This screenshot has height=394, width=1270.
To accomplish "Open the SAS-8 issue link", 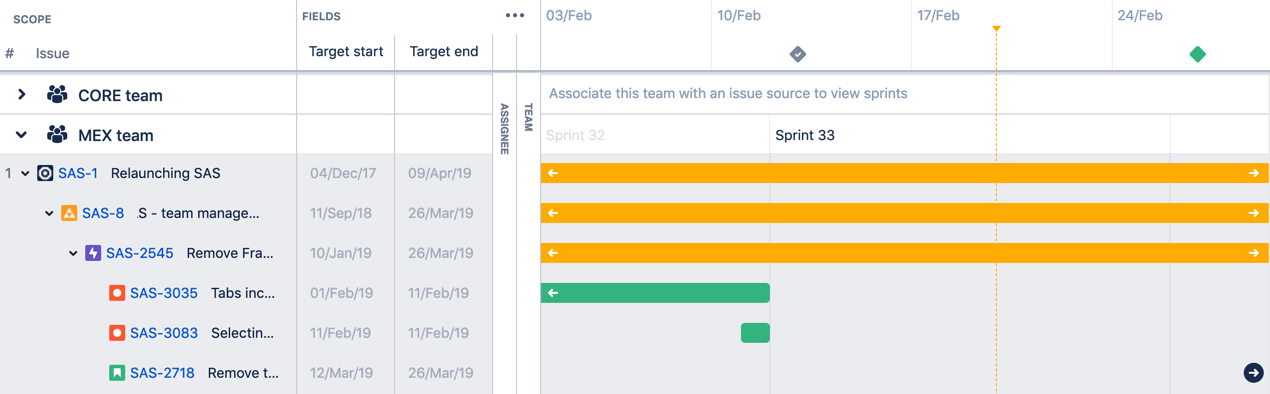I will tap(103, 213).
